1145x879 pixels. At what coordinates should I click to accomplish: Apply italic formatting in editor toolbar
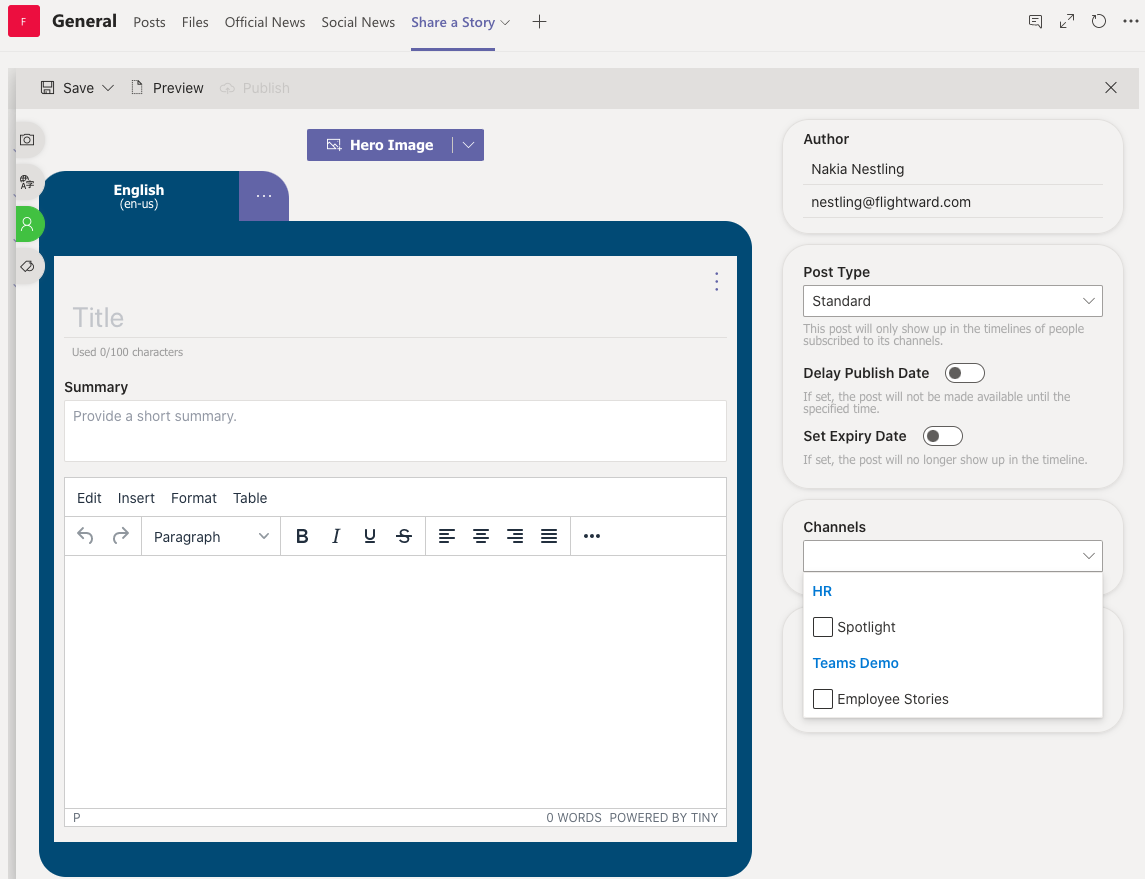[336, 537]
